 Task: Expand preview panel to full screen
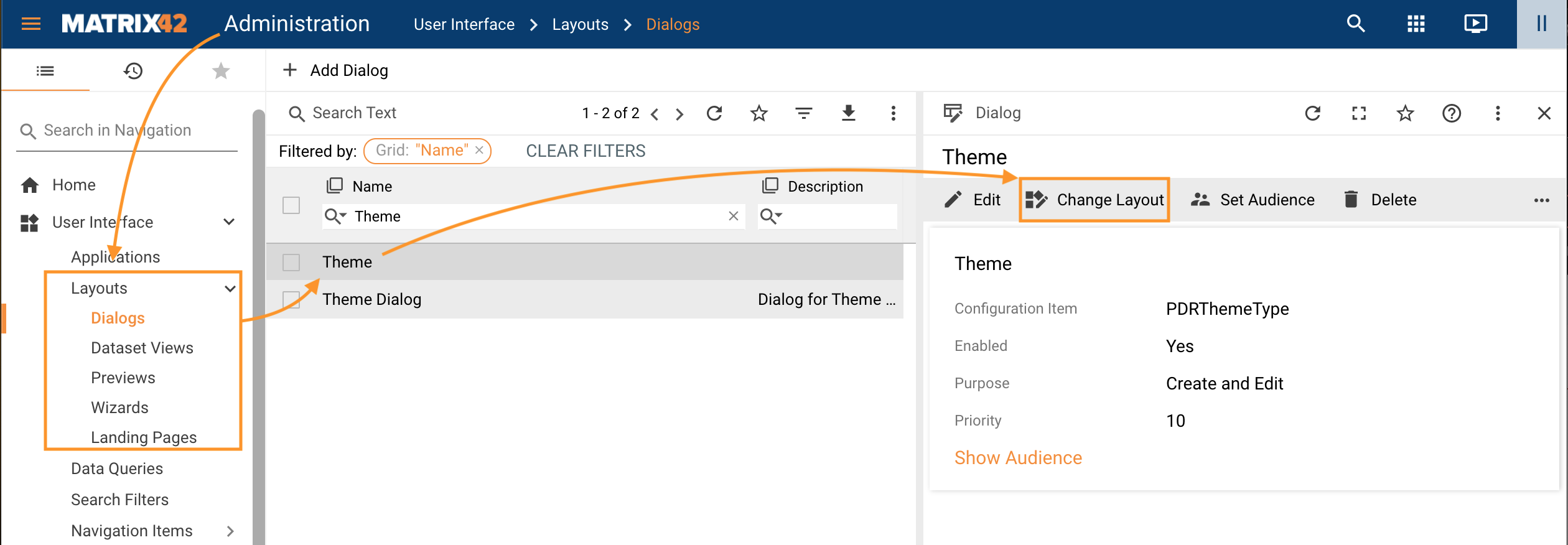pyautogui.click(x=1359, y=113)
